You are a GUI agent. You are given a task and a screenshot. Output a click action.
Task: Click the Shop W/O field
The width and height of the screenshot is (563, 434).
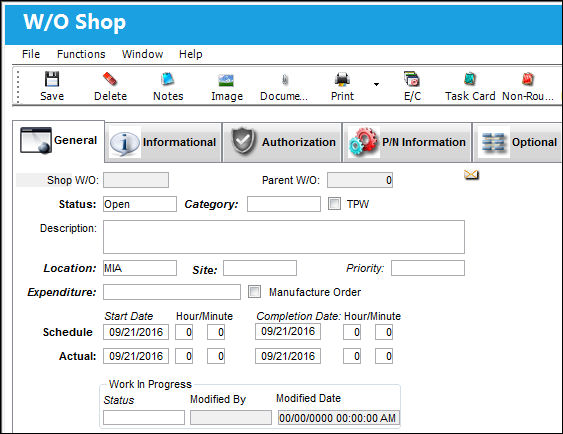[x=136, y=180]
